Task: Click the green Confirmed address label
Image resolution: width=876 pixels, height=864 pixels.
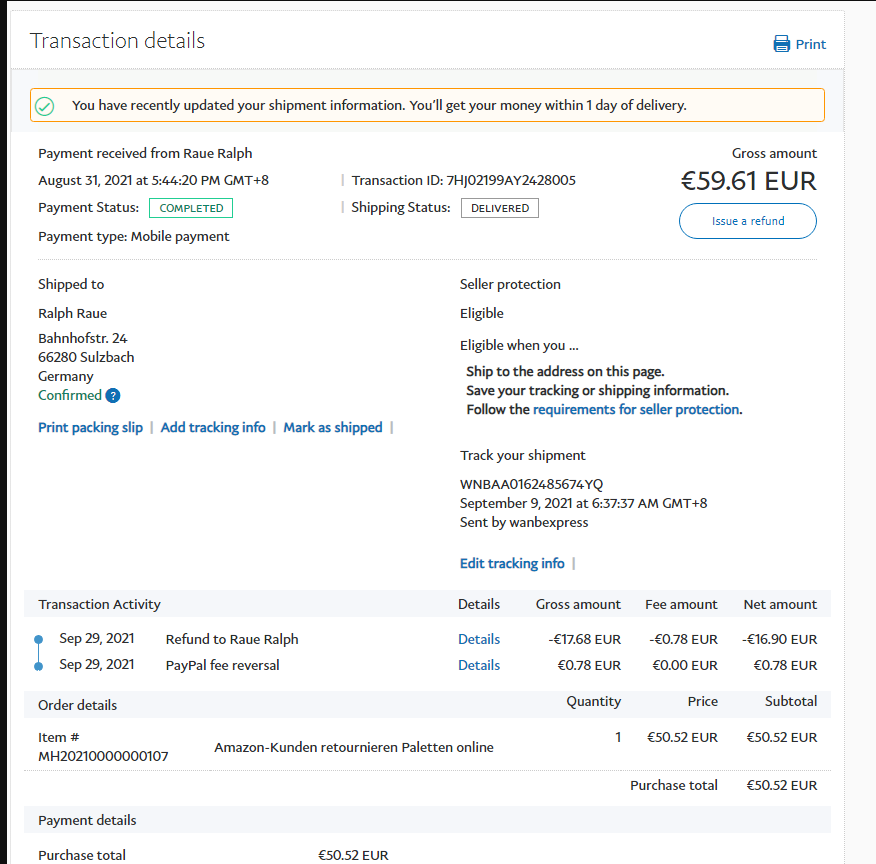Action: pos(69,395)
